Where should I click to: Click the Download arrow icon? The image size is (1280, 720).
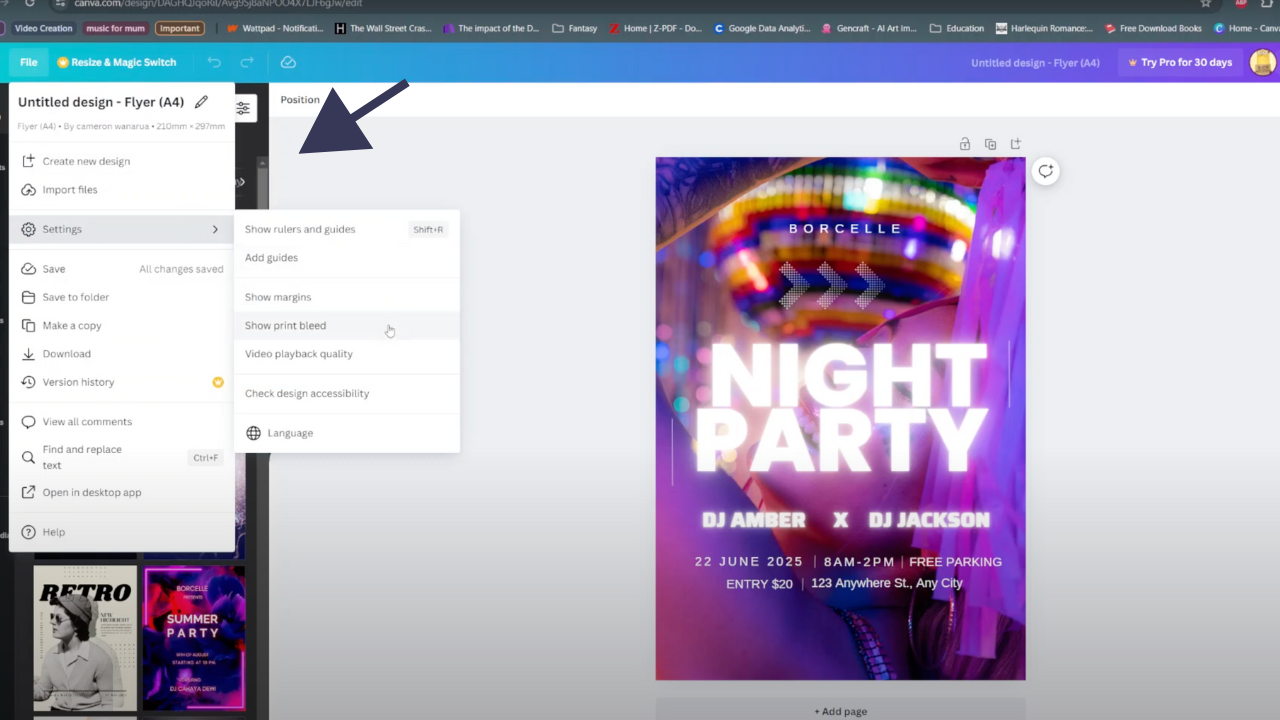coord(28,354)
